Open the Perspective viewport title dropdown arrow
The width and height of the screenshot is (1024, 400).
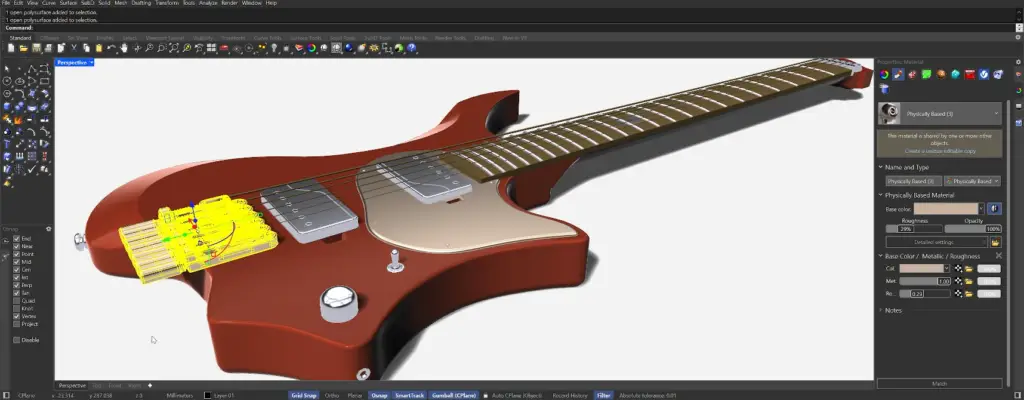tap(91, 62)
